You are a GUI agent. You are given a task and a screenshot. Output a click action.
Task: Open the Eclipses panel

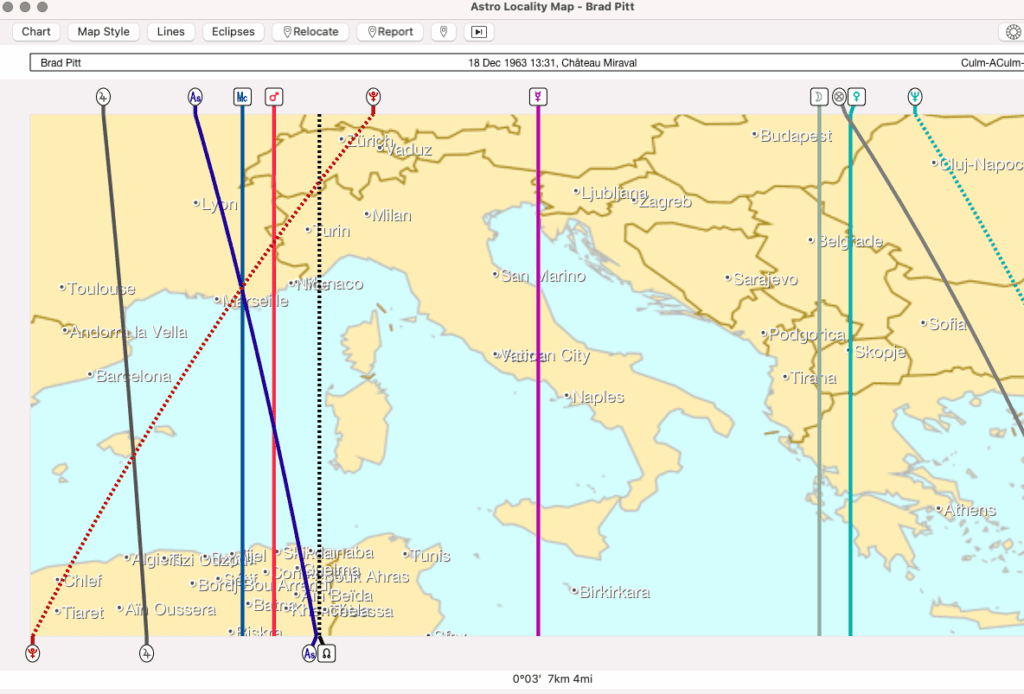pyautogui.click(x=233, y=31)
